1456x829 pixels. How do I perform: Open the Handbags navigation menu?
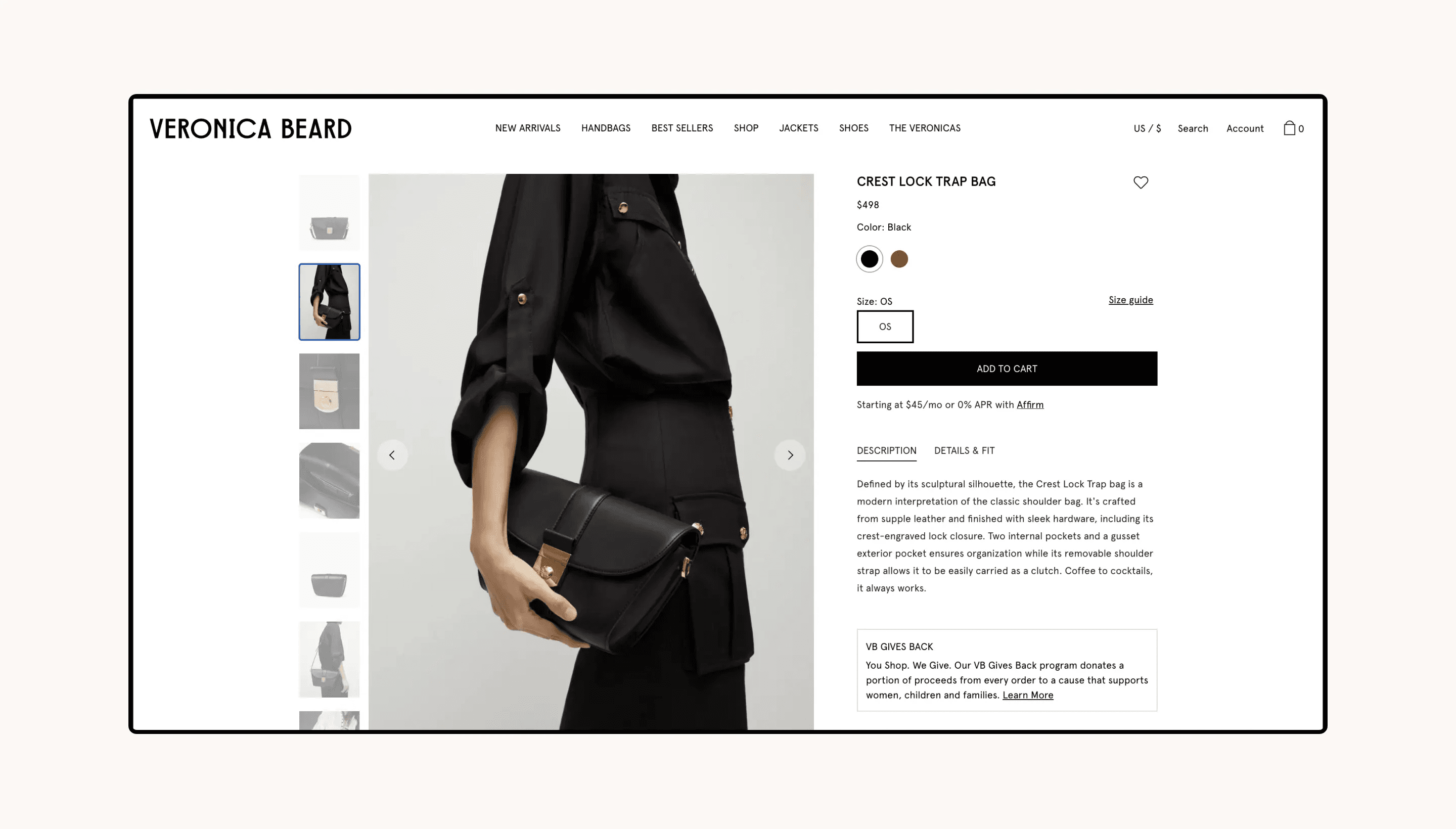coord(605,128)
